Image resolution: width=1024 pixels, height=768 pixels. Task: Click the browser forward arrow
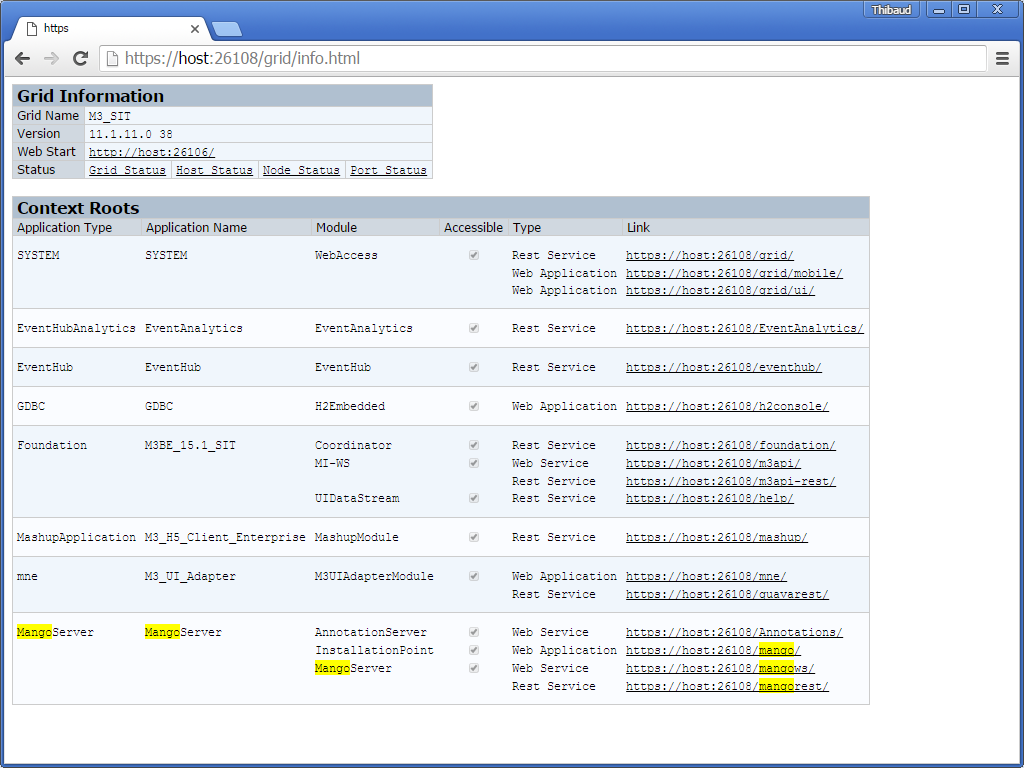51,59
